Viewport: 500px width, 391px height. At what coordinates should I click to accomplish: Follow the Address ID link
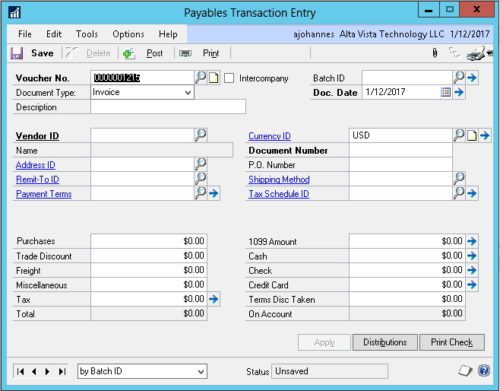(x=36, y=165)
